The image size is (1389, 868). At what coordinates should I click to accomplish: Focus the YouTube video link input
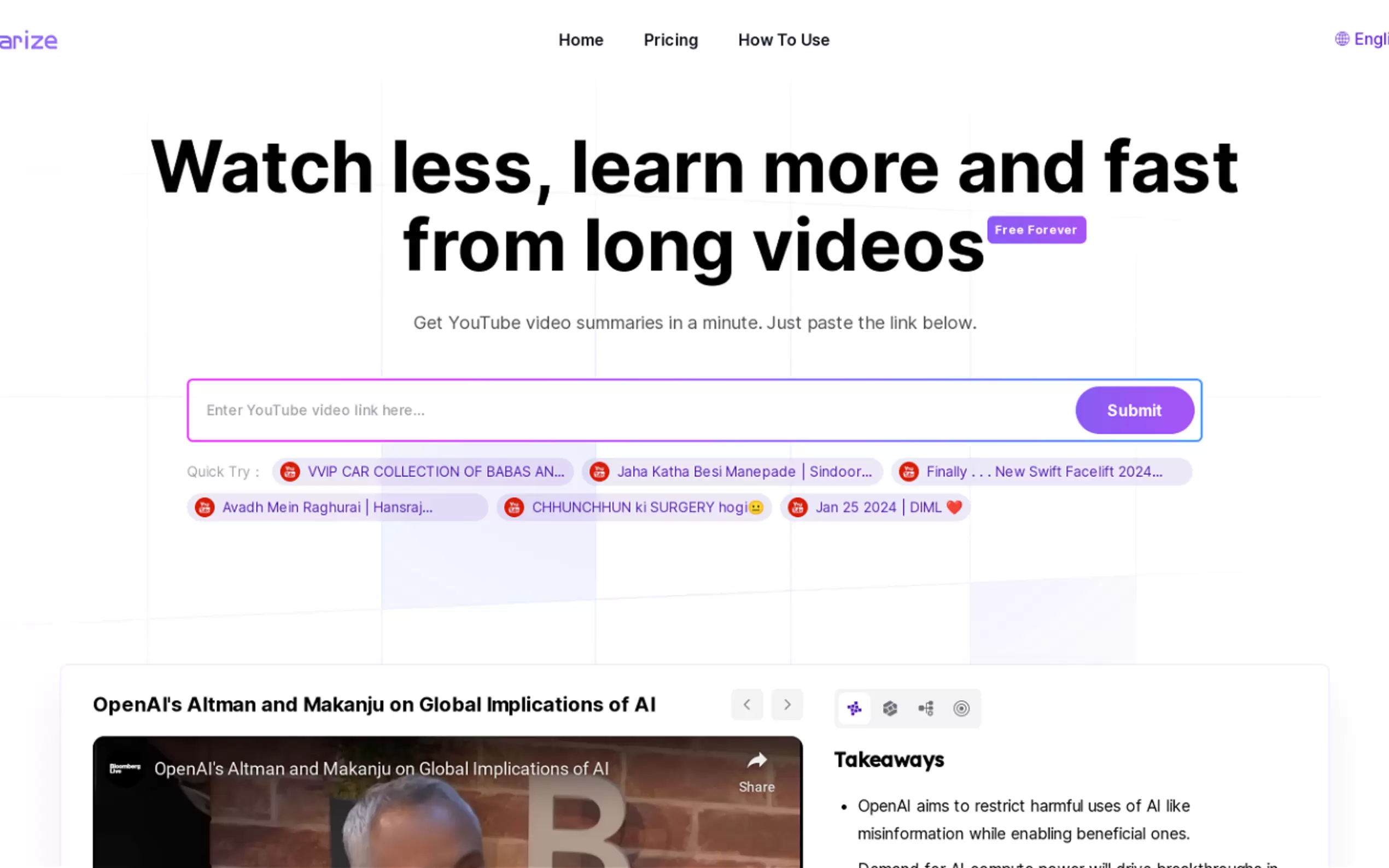(x=632, y=410)
